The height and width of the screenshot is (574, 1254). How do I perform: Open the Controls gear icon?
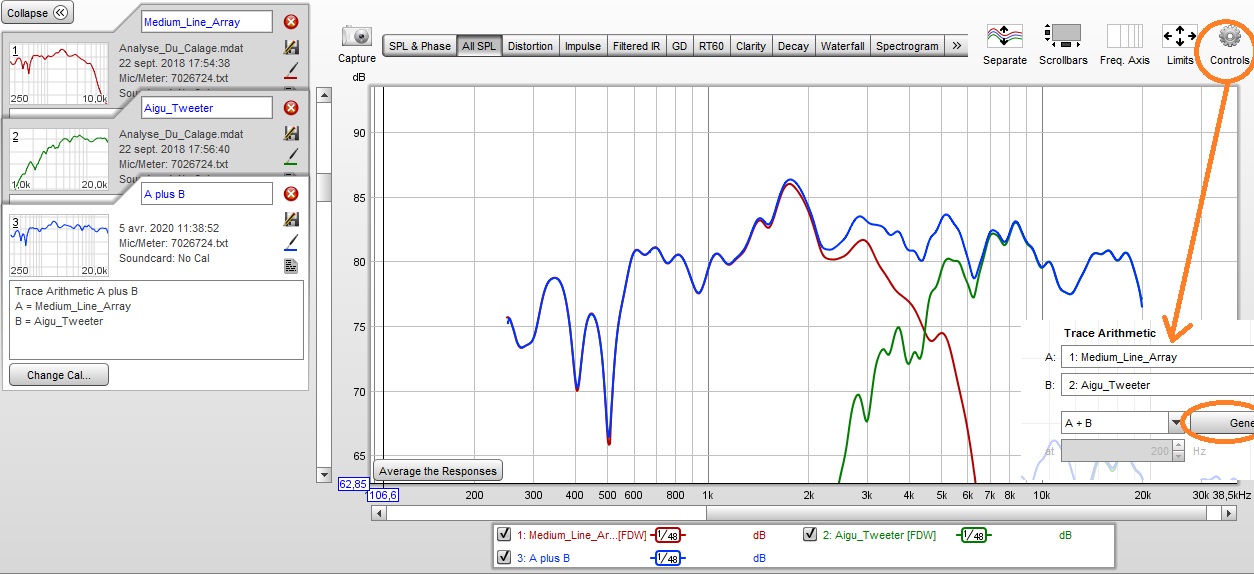pos(1229,36)
